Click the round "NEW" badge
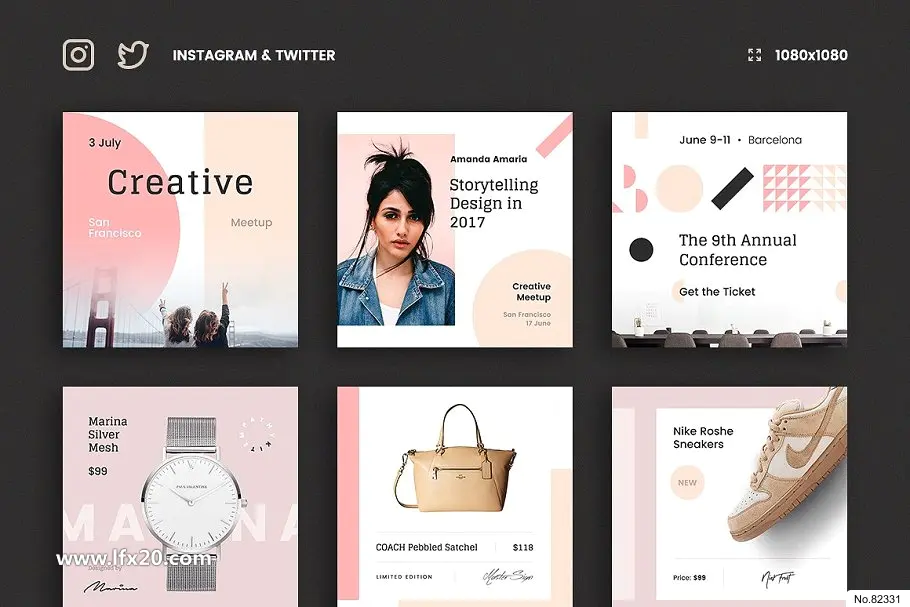Viewport: 910px width, 607px height. [x=687, y=482]
